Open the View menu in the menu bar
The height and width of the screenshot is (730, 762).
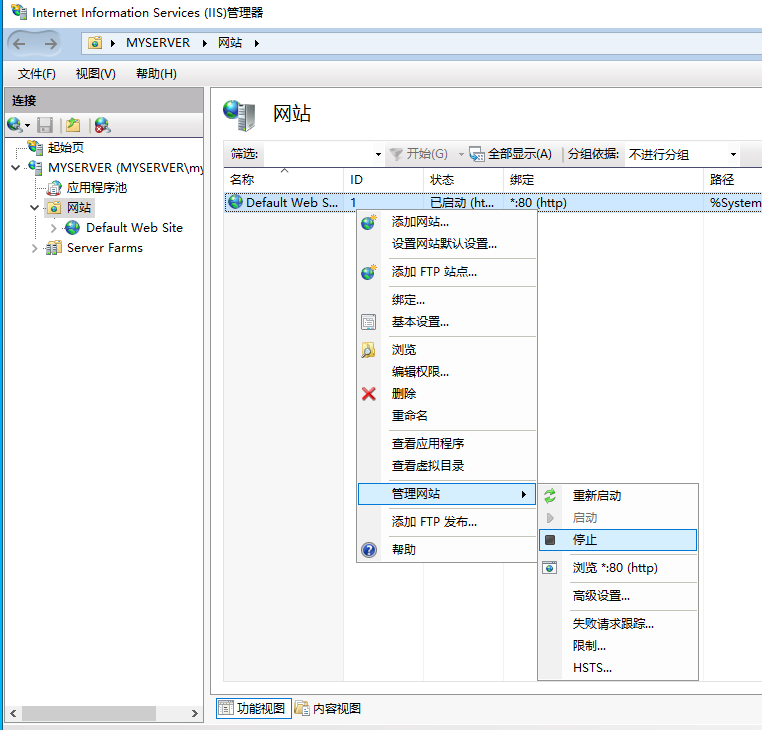pyautogui.click(x=95, y=74)
